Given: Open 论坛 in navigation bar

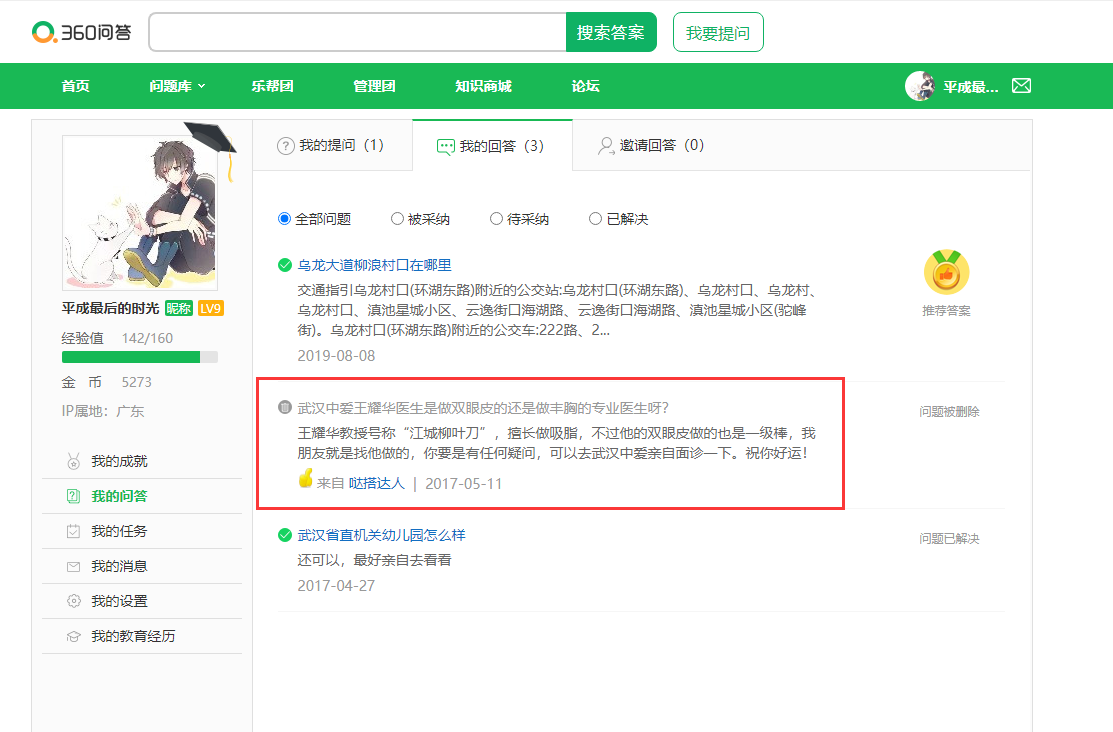Looking at the screenshot, I should [586, 86].
